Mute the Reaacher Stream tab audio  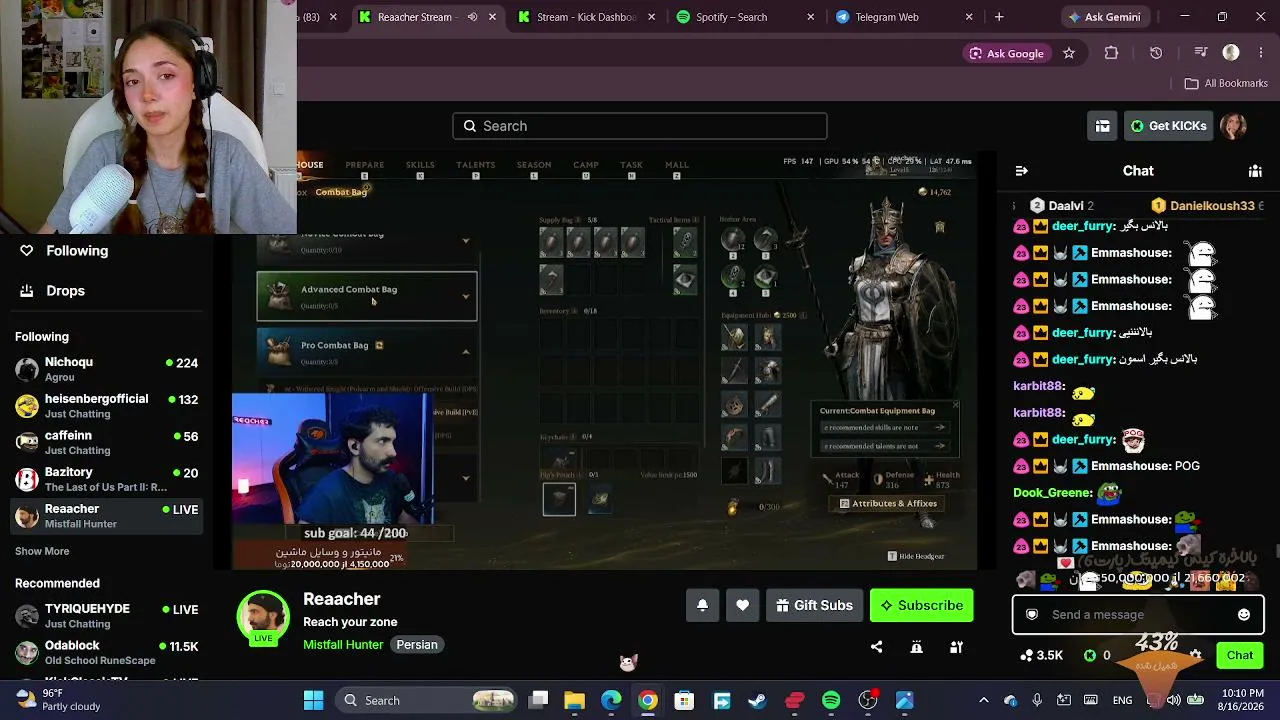pos(472,17)
